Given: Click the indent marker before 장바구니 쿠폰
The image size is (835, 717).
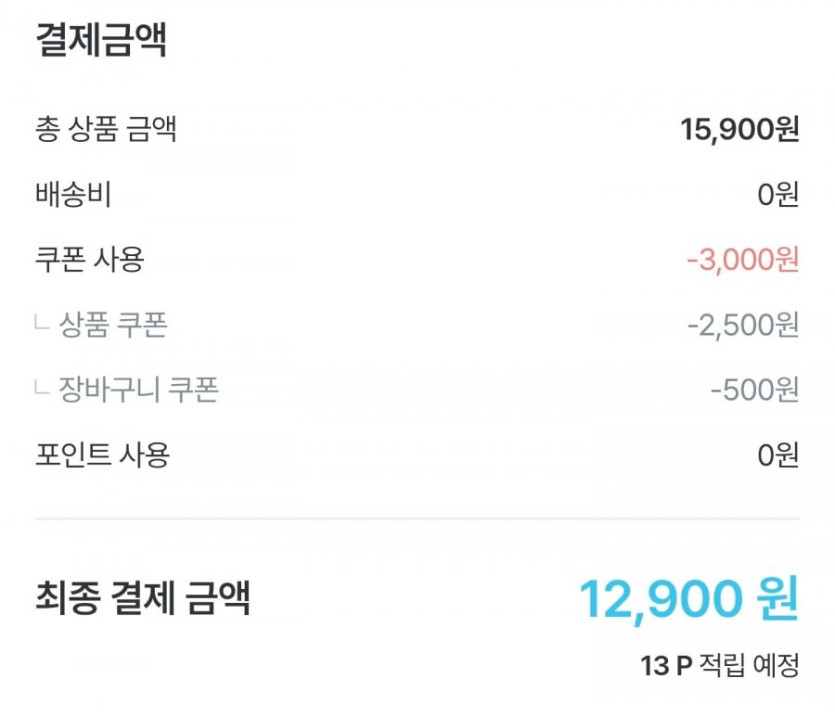Looking at the screenshot, I should point(41,388).
